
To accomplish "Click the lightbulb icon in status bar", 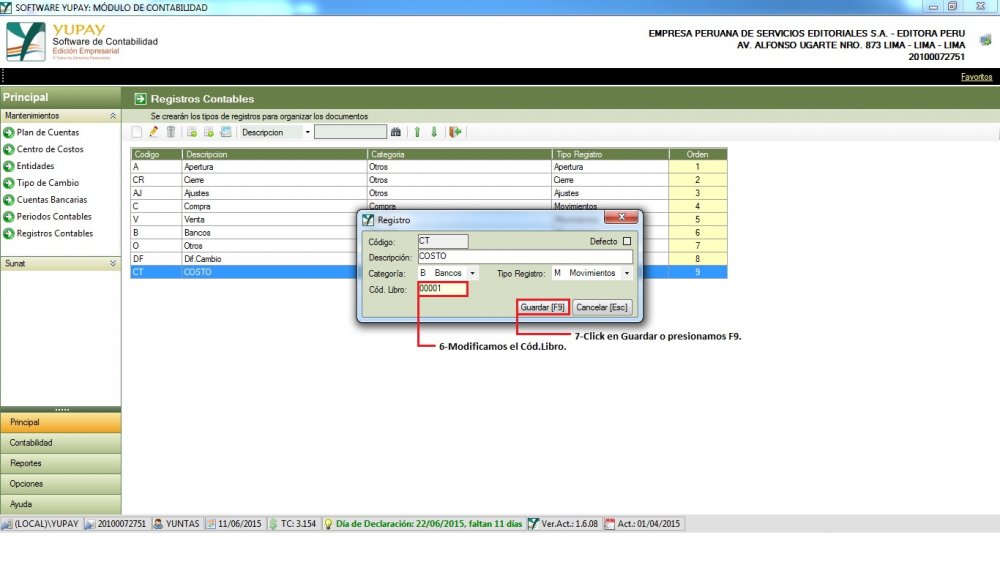I will (328, 524).
